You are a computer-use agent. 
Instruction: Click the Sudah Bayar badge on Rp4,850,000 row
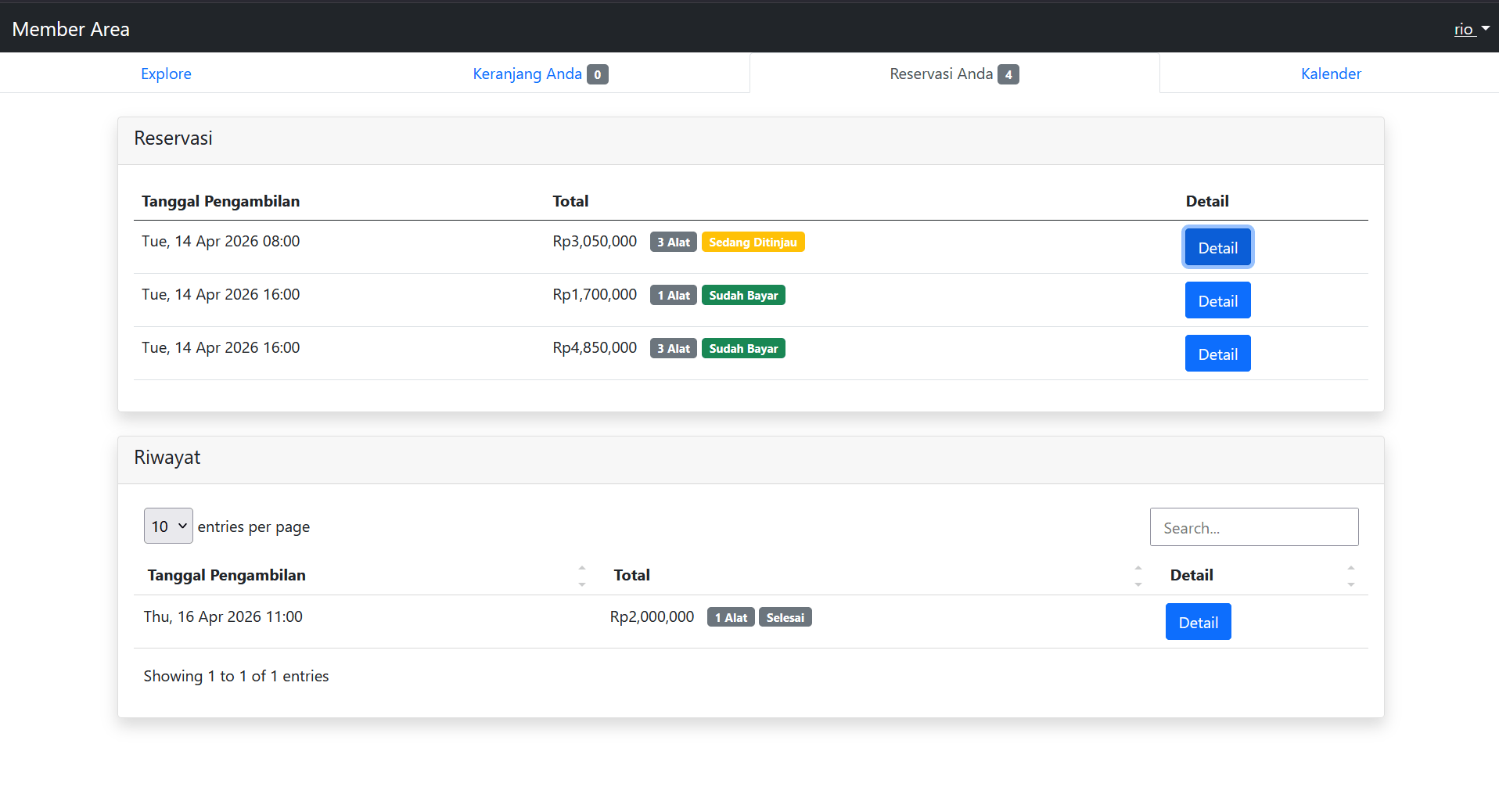pyautogui.click(x=743, y=348)
